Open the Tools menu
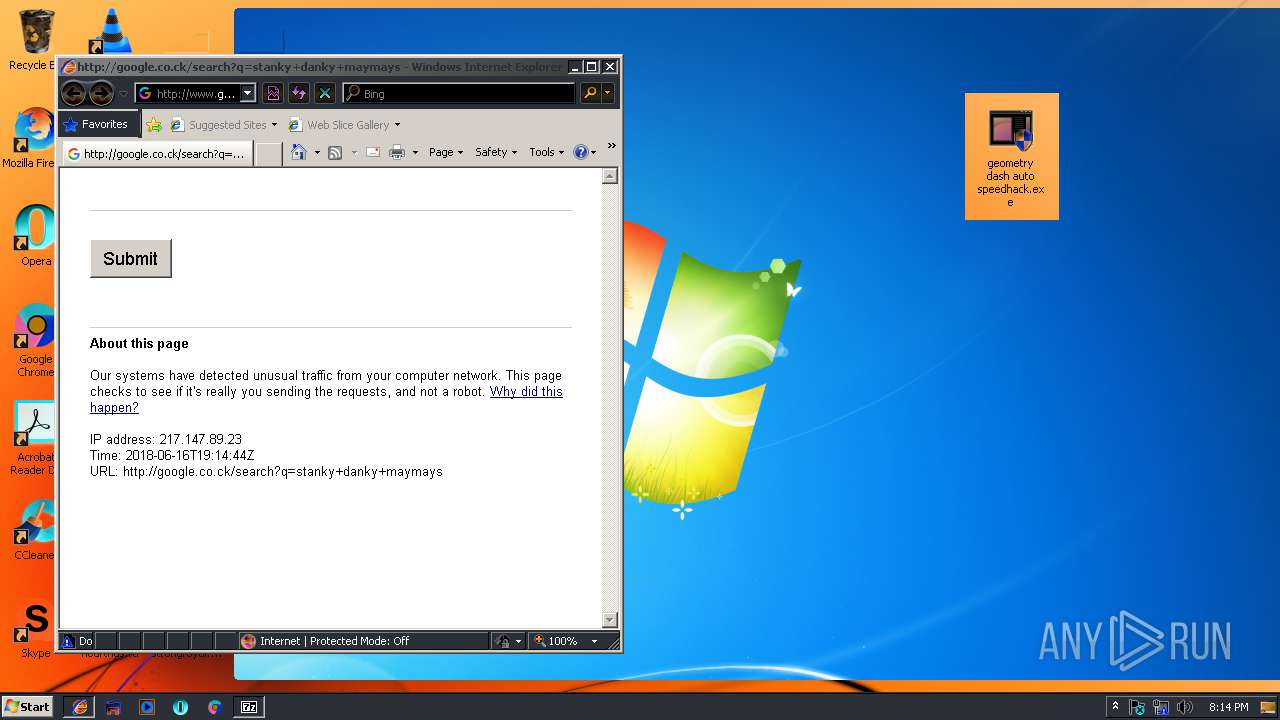1280x720 pixels. [546, 152]
